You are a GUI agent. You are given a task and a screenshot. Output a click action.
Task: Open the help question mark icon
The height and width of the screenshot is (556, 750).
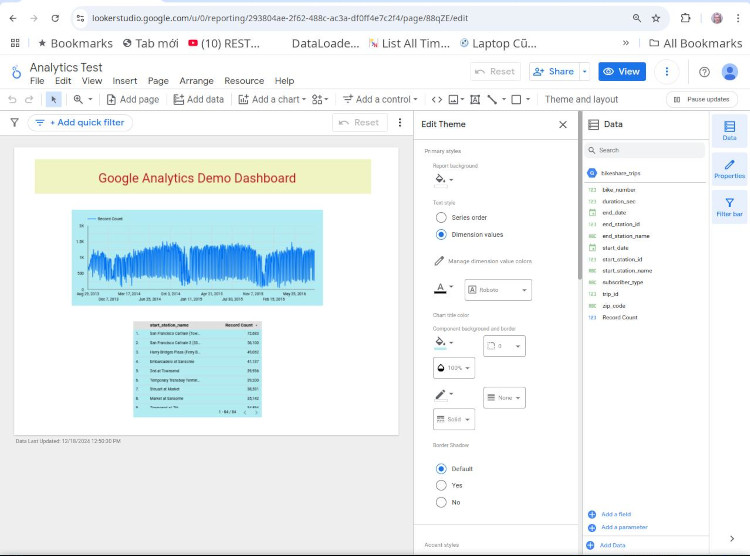pyautogui.click(x=704, y=72)
